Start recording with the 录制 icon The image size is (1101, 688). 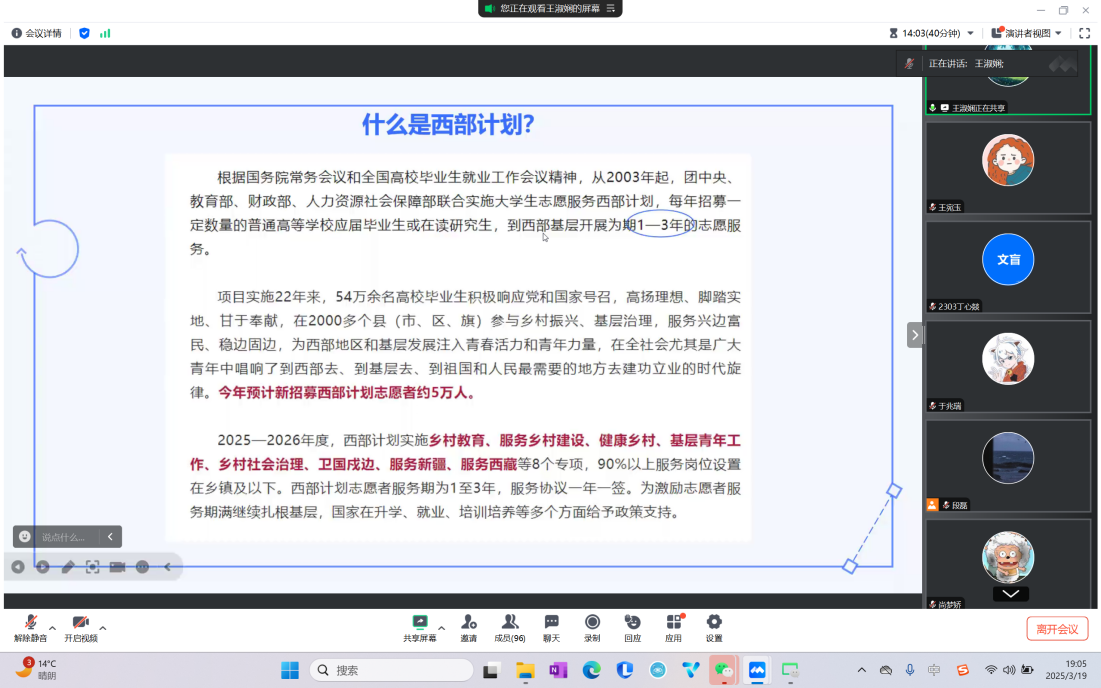point(592,623)
